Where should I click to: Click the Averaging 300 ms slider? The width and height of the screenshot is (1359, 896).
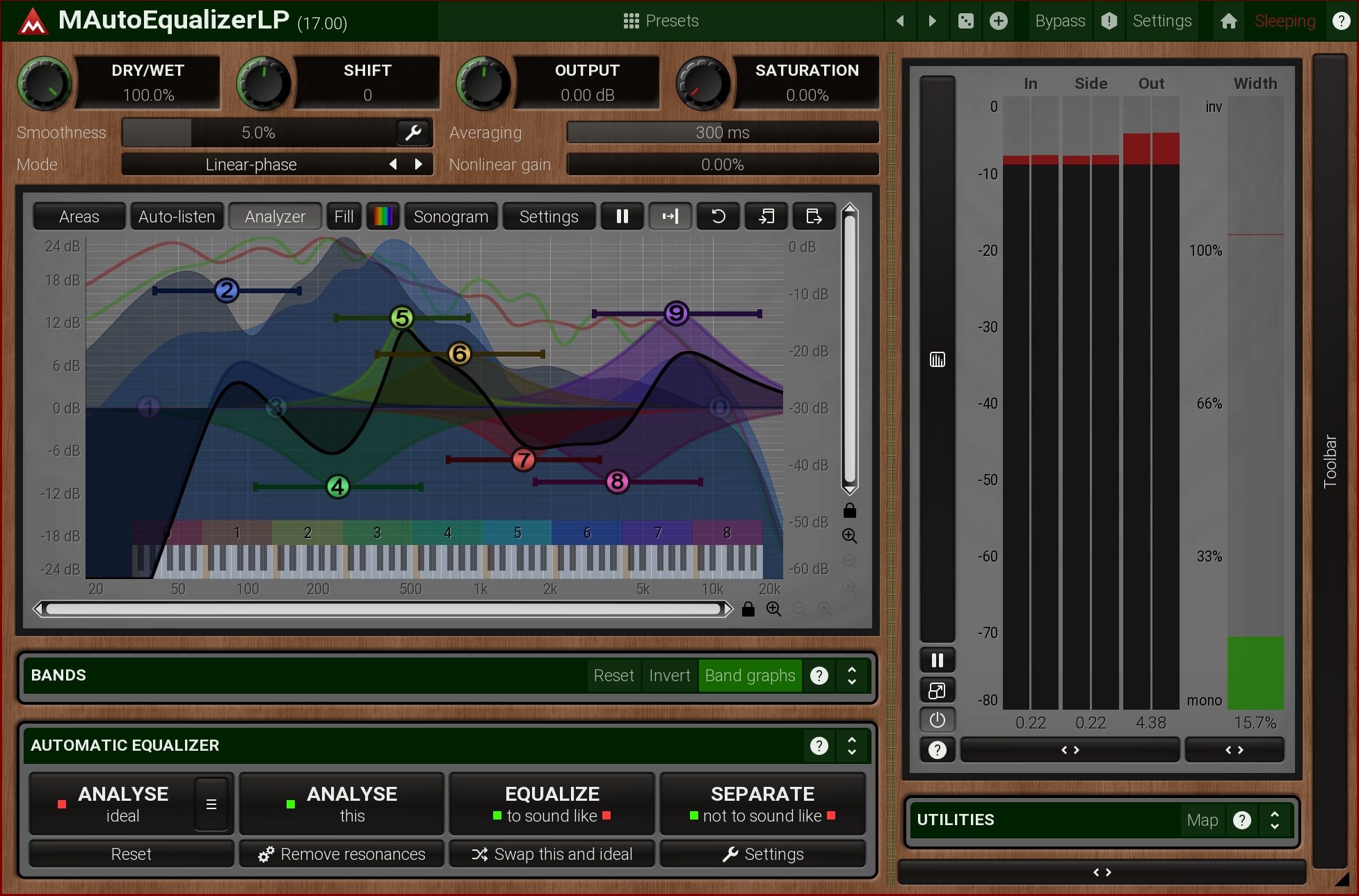tap(722, 132)
